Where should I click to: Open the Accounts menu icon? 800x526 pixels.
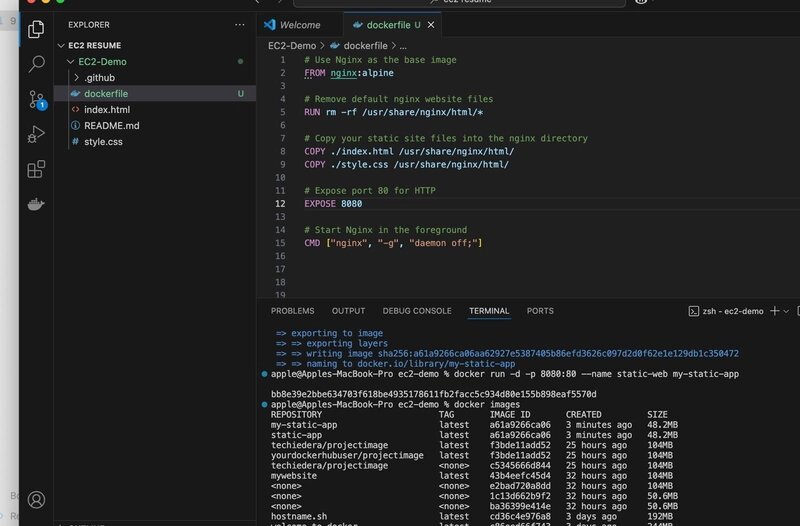tap(36, 499)
